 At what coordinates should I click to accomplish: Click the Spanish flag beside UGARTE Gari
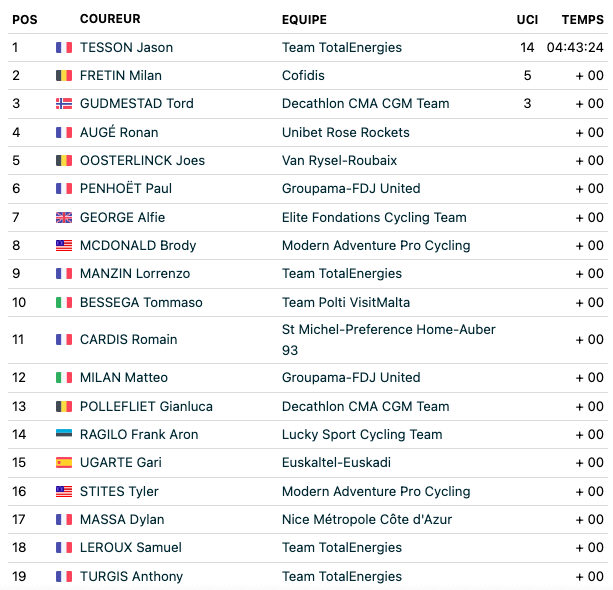pos(64,463)
